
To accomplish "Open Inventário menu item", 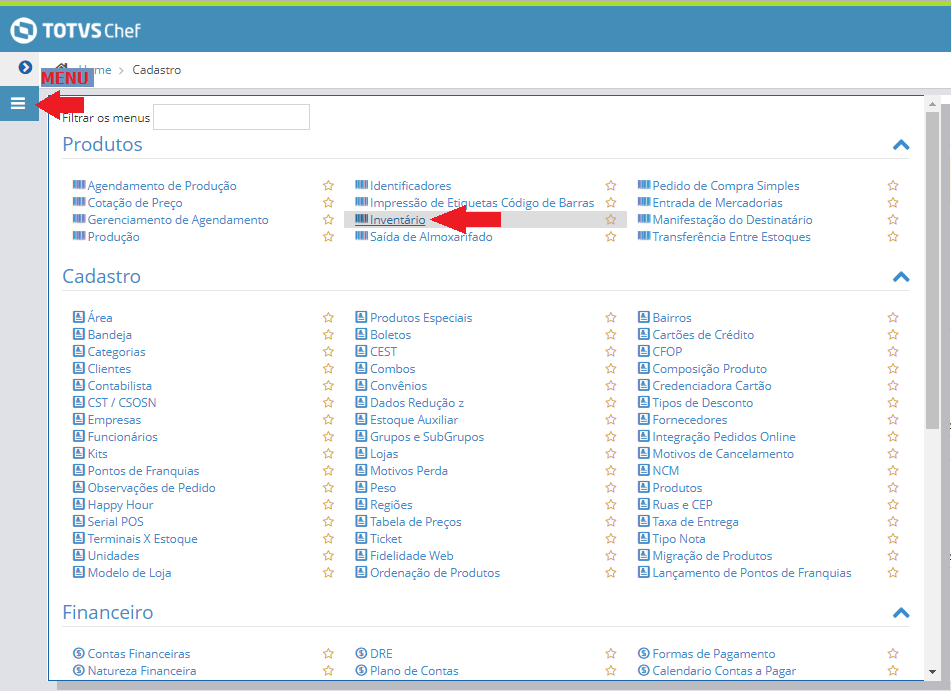I will (x=397, y=220).
